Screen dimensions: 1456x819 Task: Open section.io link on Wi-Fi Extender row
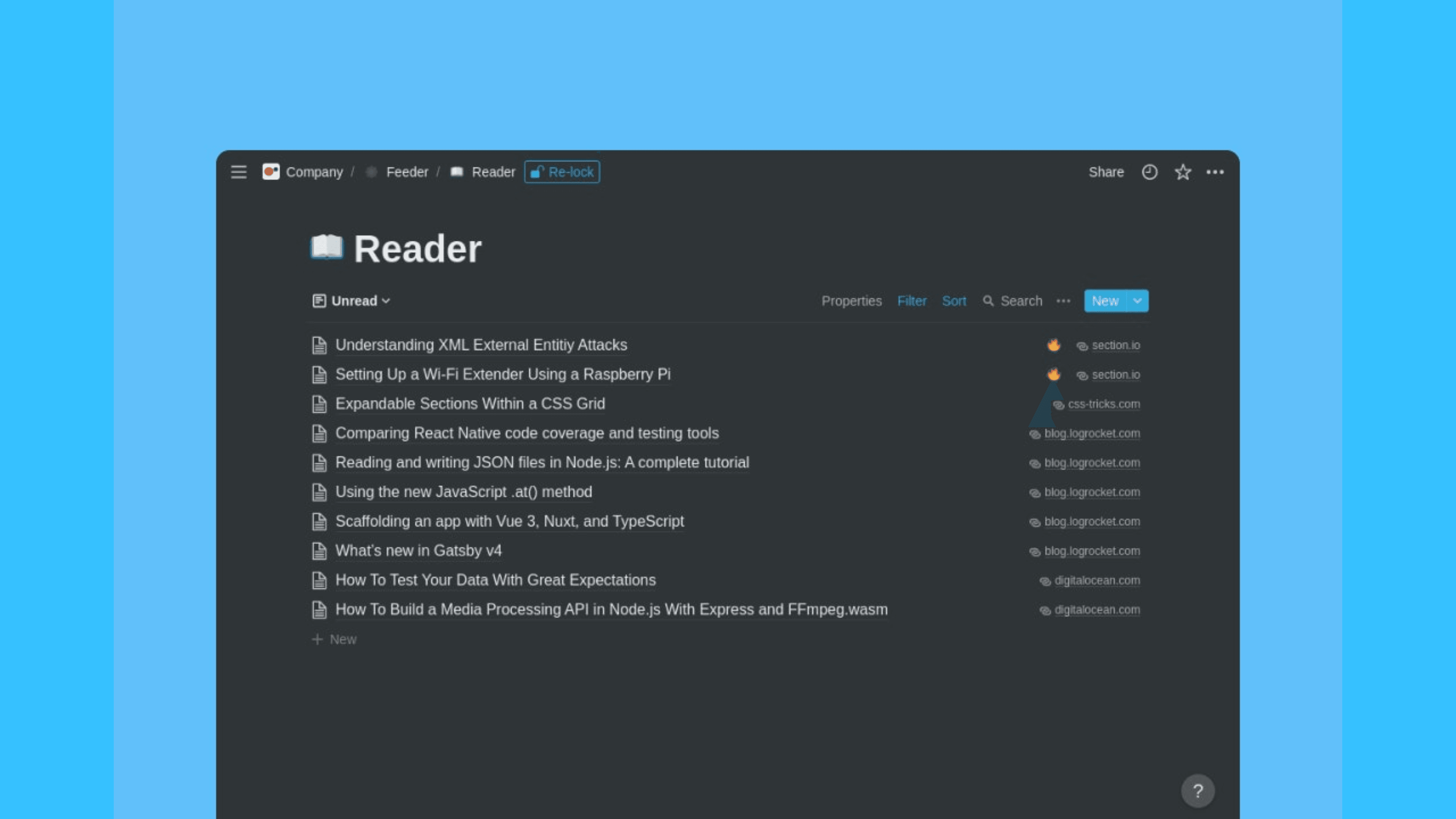[x=1116, y=375]
